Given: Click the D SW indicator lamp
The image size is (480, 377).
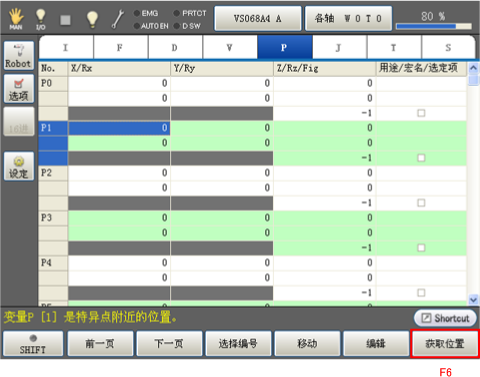Looking at the screenshot, I should coord(177,26).
